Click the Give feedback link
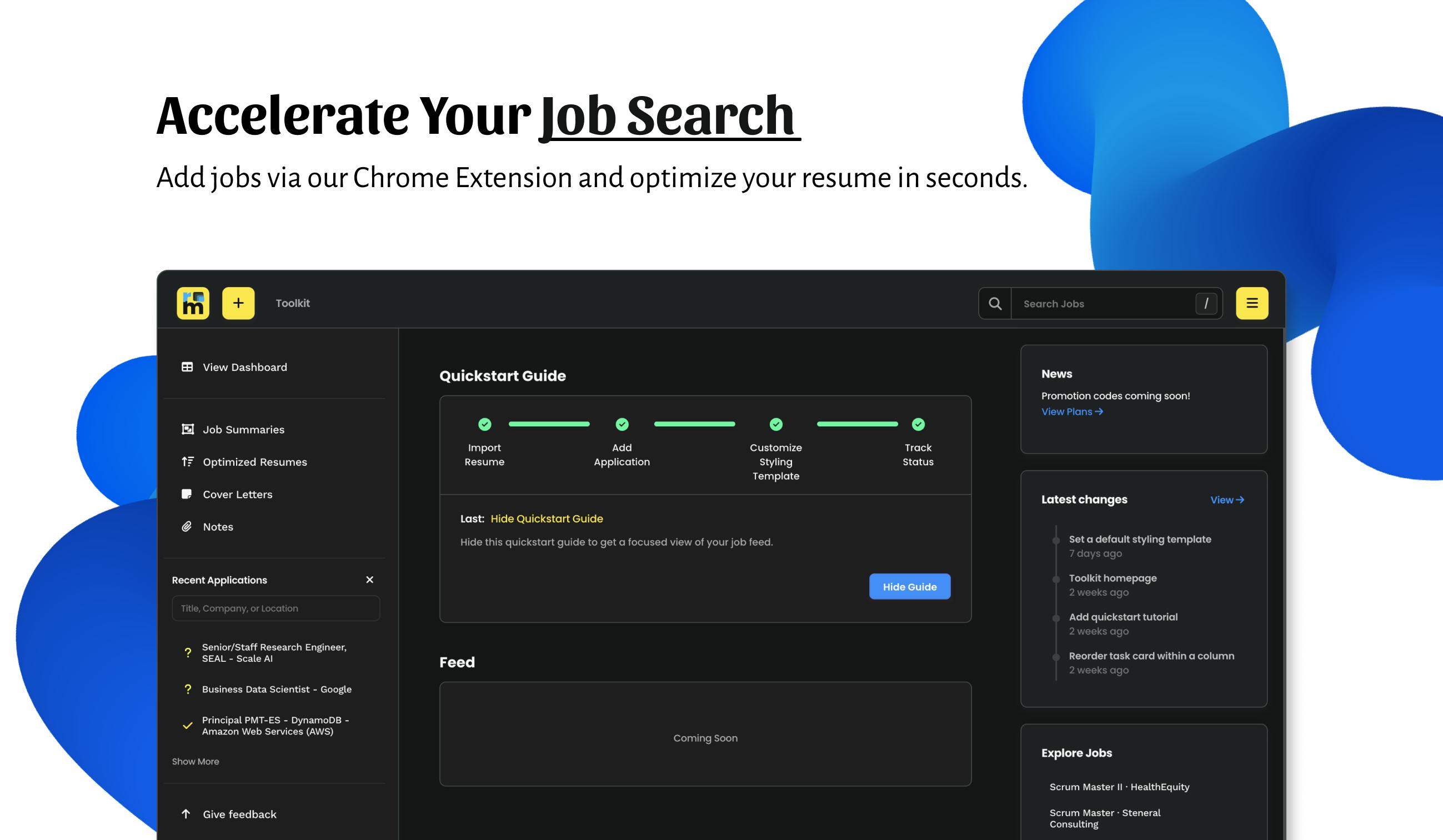Image resolution: width=1443 pixels, height=840 pixels. pyautogui.click(x=239, y=814)
